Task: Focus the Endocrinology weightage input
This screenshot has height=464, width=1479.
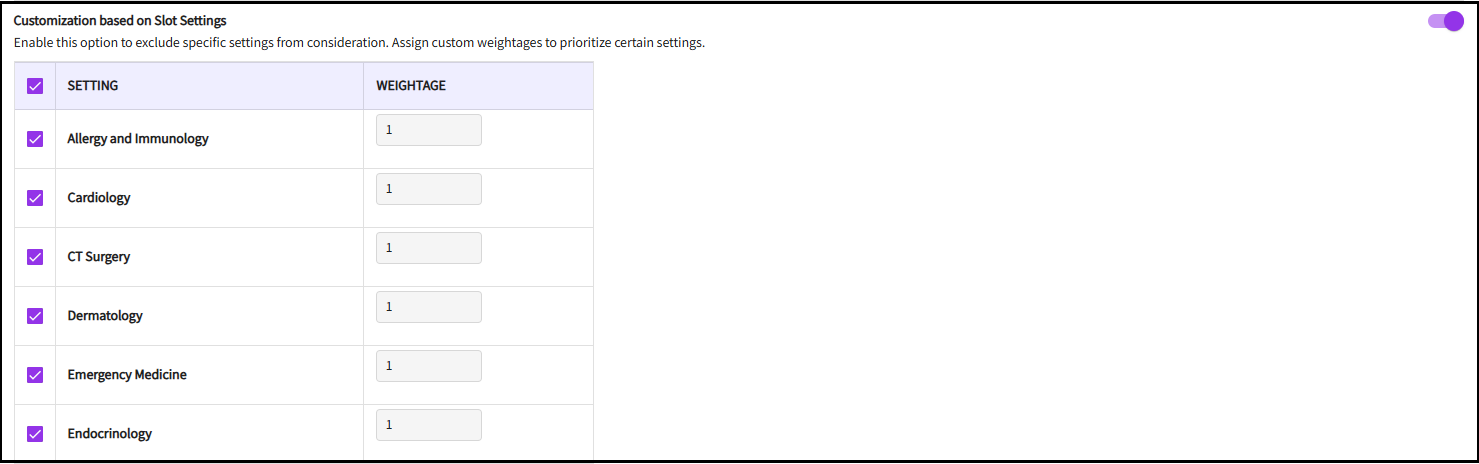Action: [428, 425]
